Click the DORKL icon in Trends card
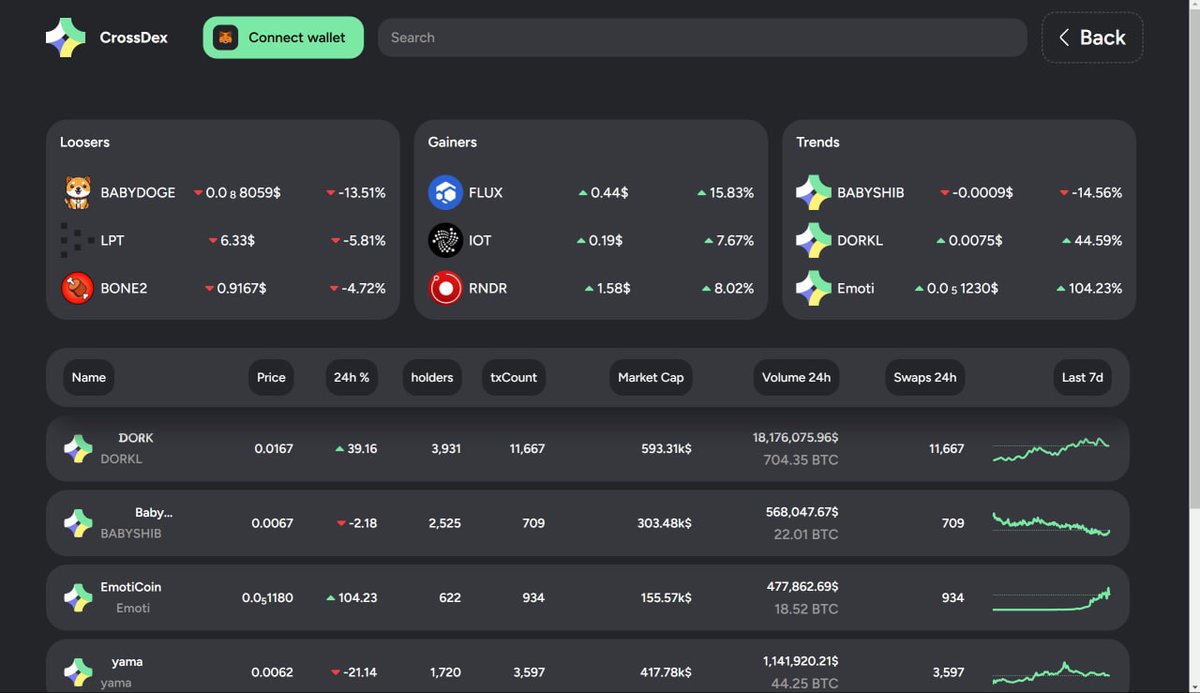The image size is (1200, 693). 813,240
